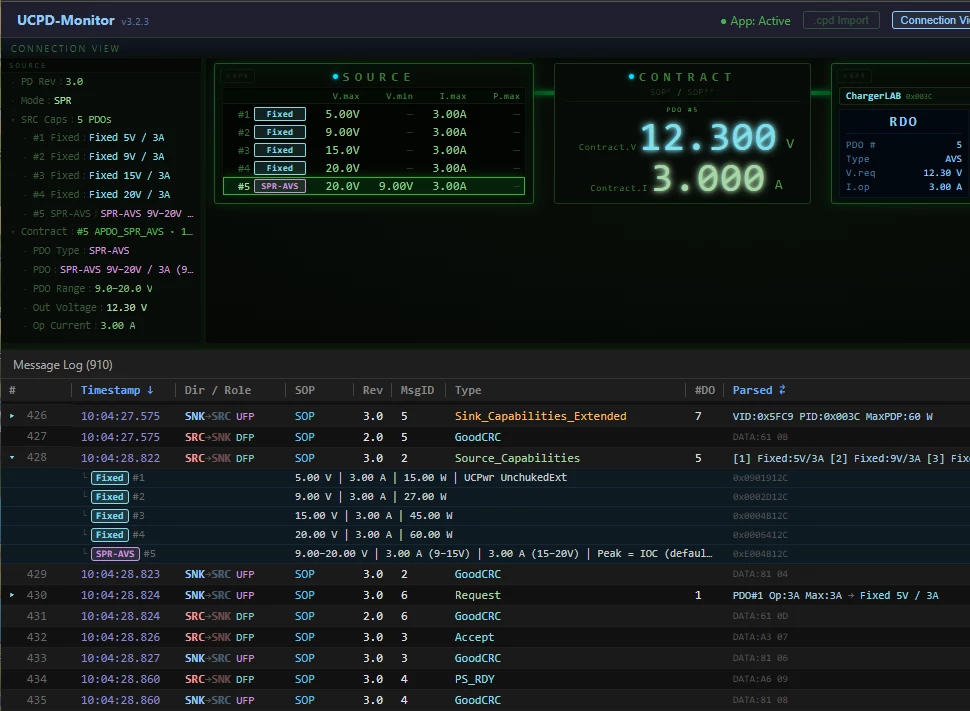This screenshot has height=711, width=970.
Task: Select tree item '#1 Fixed: Fixed 5V / 3A'
Action: pos(98,137)
